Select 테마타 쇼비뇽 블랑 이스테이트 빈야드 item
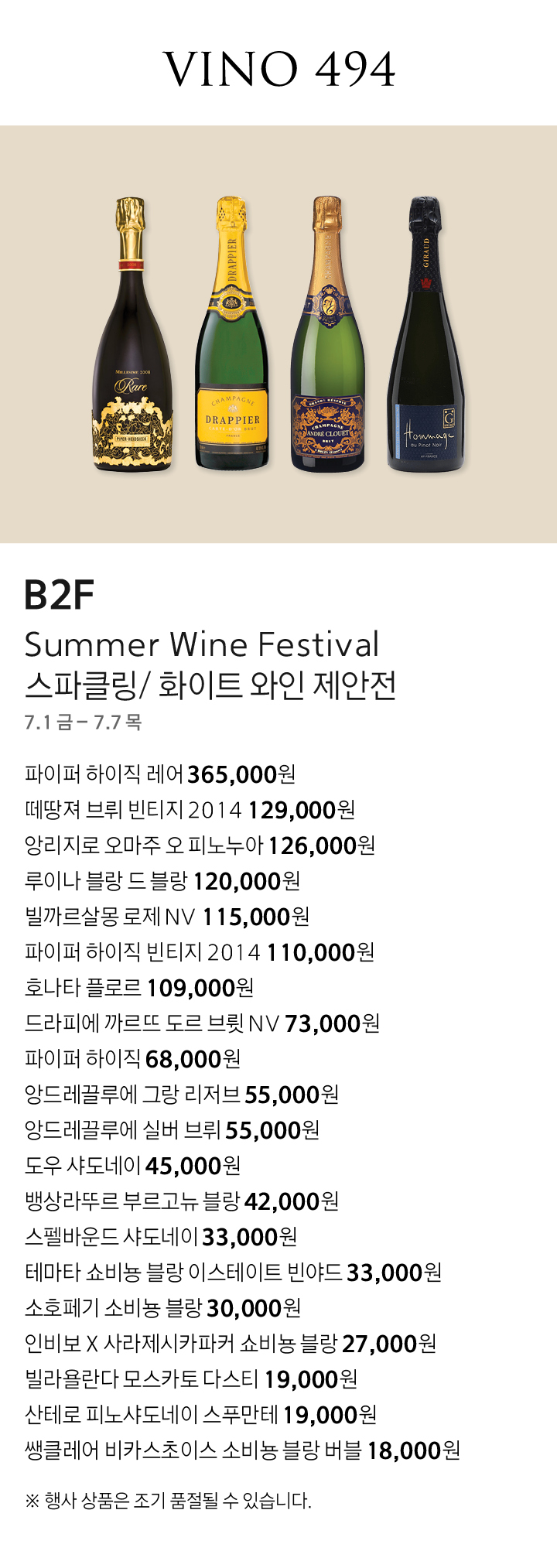 [x=233, y=1273]
